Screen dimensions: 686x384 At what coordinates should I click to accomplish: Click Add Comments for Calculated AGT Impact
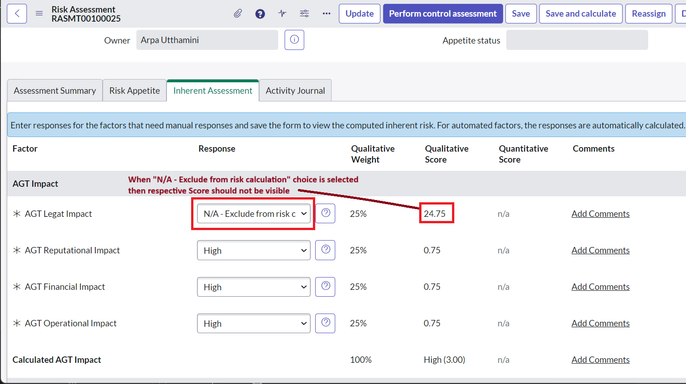[600, 360]
